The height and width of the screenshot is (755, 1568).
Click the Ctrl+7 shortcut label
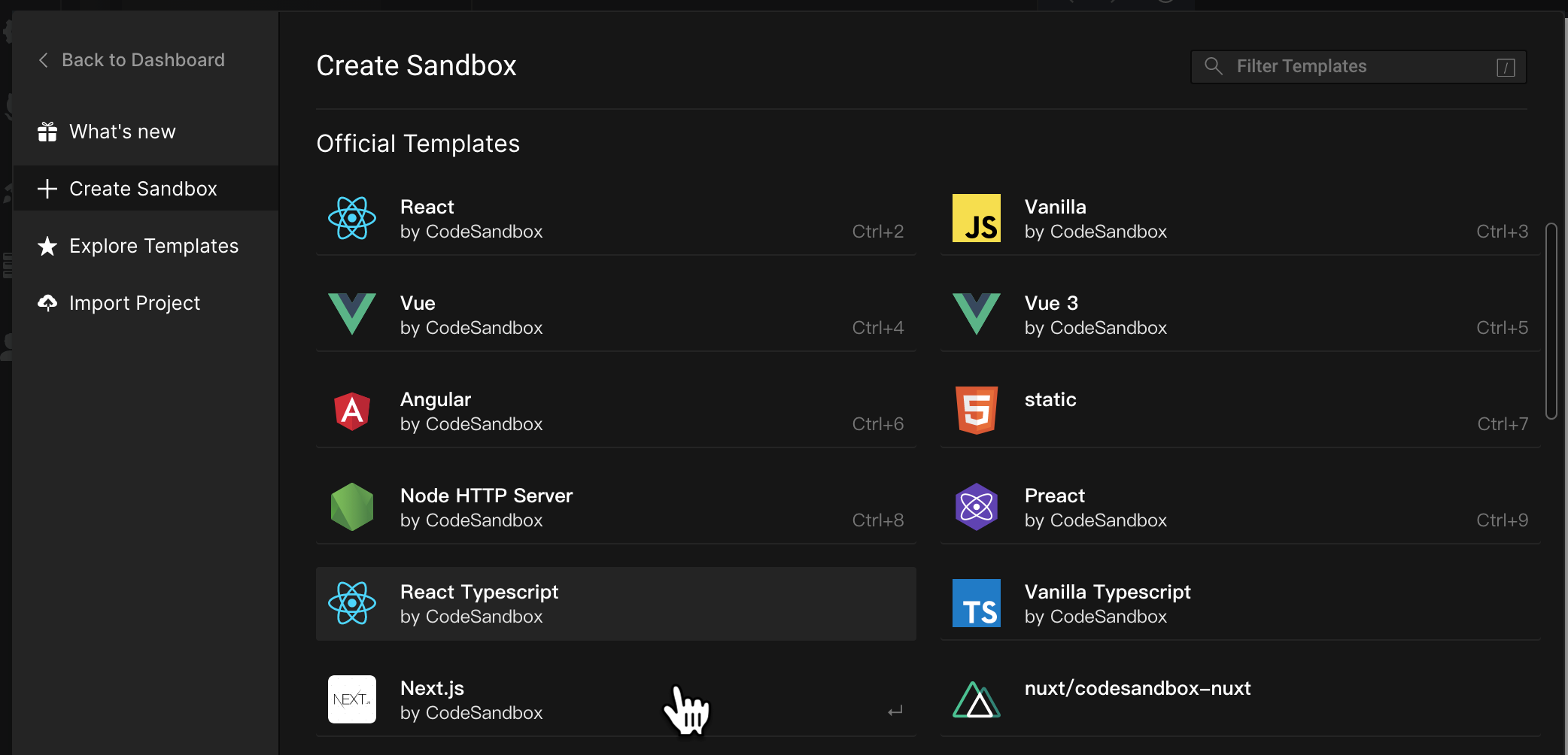1503,424
